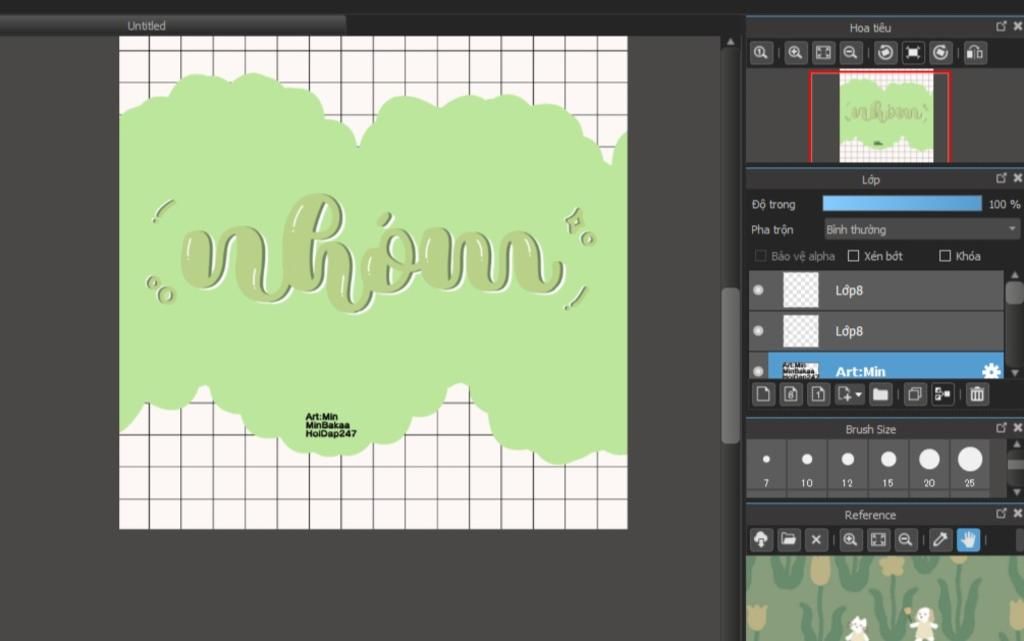Click the layer list scroll-down arrow
The width and height of the screenshot is (1024, 641).
(1014, 373)
